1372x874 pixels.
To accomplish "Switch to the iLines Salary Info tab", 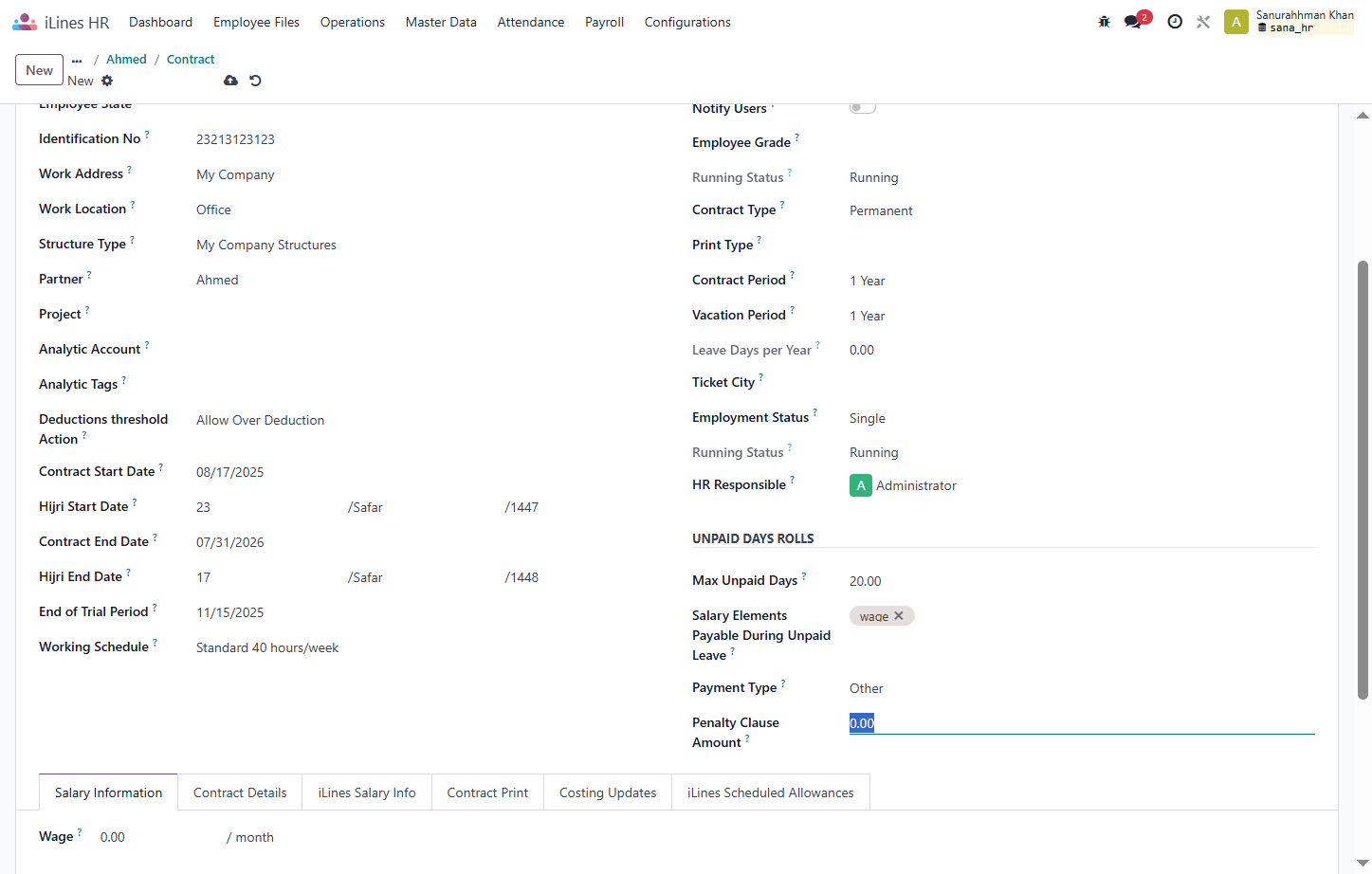I will pos(367,792).
